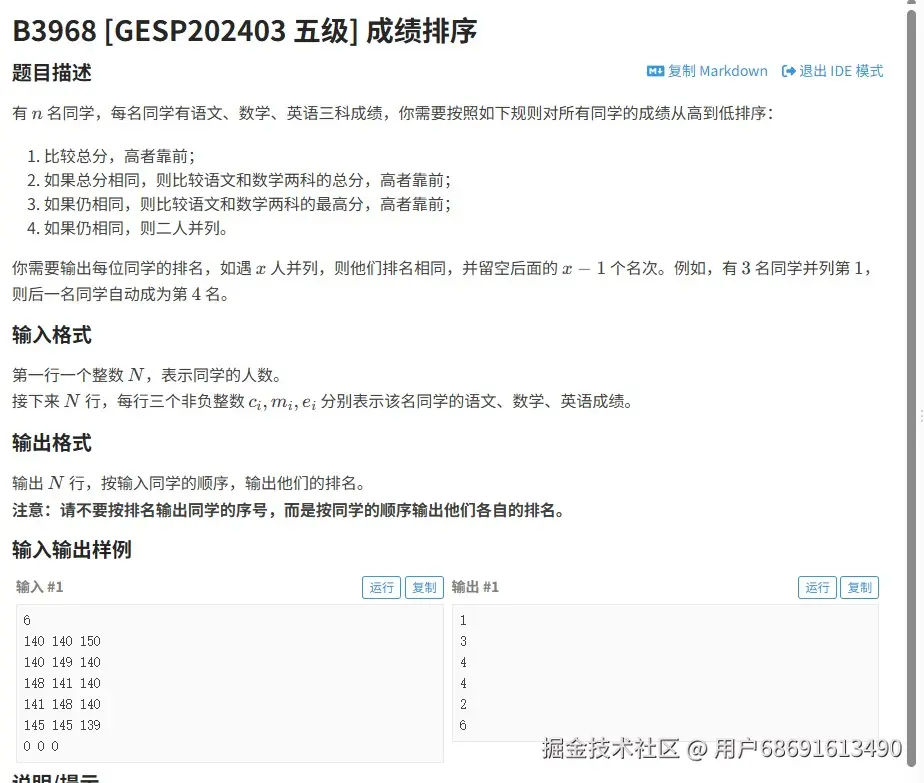Click the title B3968 成绩排序

245,31
